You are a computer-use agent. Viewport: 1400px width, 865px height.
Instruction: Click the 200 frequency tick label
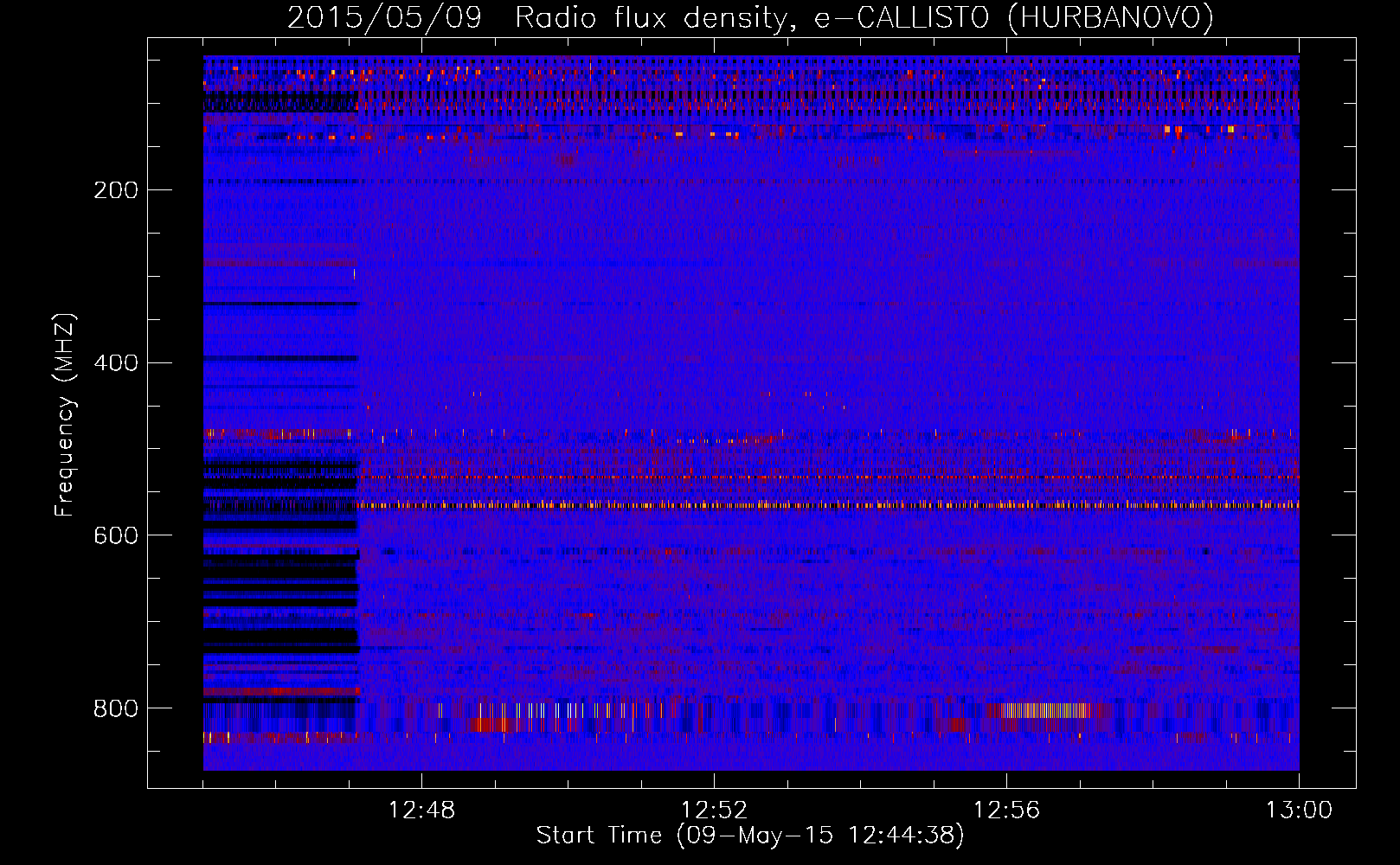click(x=116, y=190)
